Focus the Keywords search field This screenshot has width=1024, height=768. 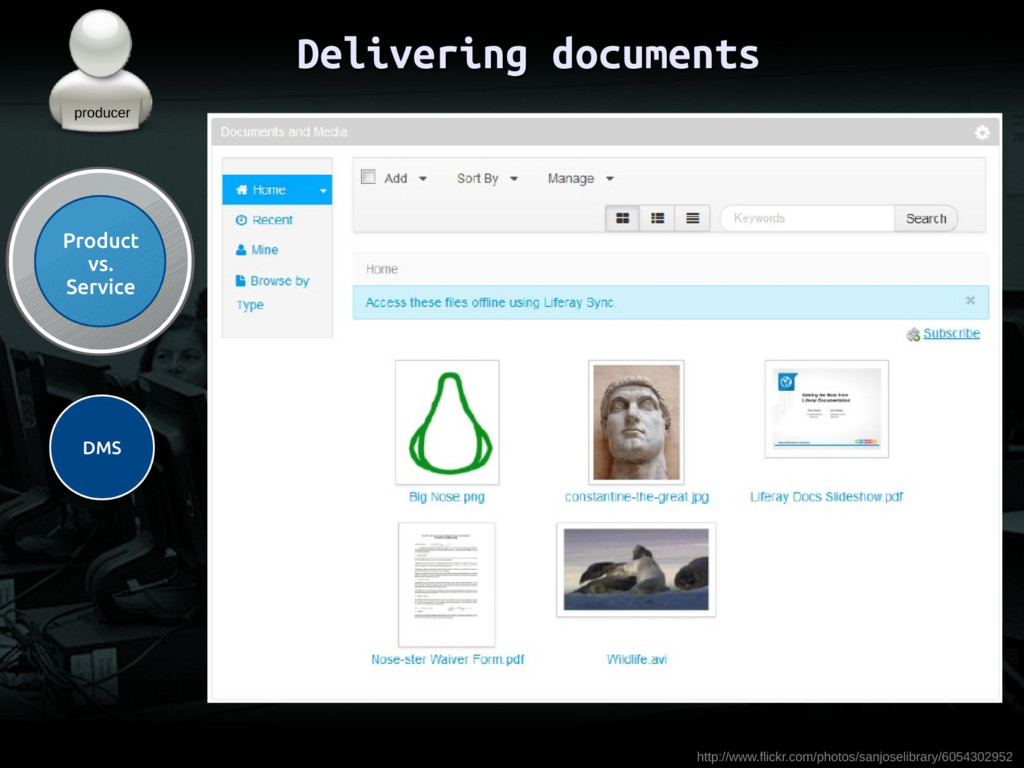pos(806,218)
